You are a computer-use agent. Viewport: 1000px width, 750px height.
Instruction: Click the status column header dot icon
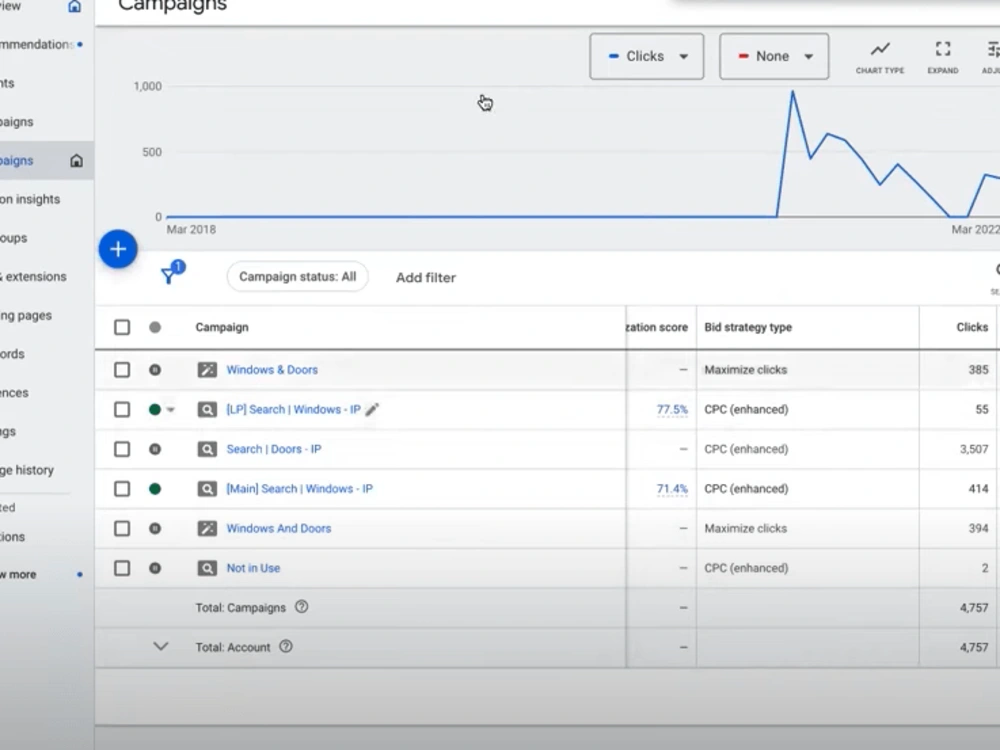(155, 327)
